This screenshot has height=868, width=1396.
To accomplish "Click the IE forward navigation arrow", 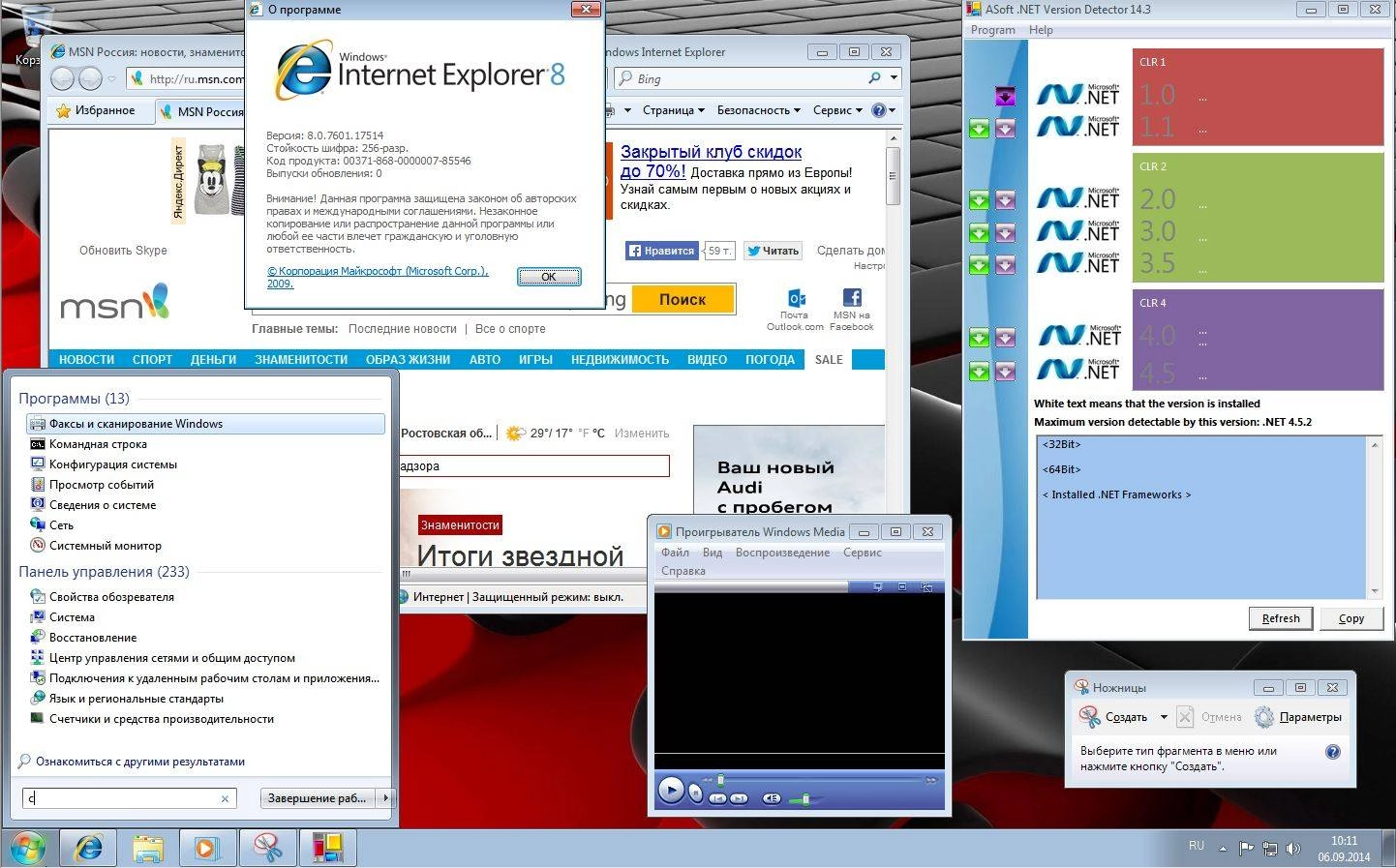I will pyautogui.click(x=90, y=78).
